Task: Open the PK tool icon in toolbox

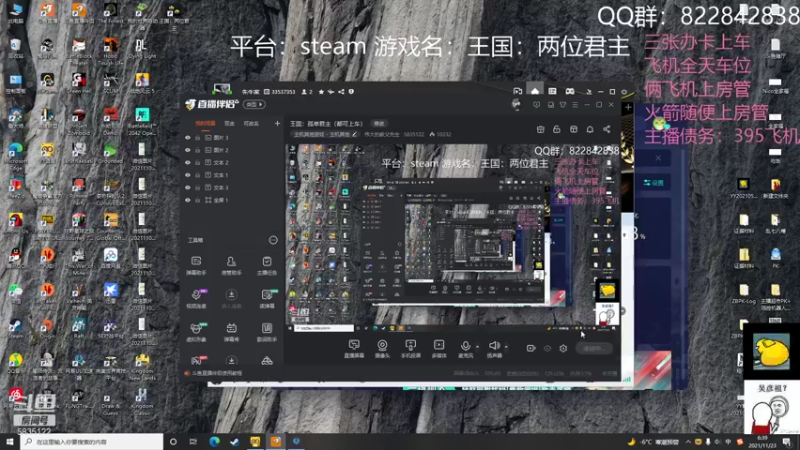Action: click(197, 361)
